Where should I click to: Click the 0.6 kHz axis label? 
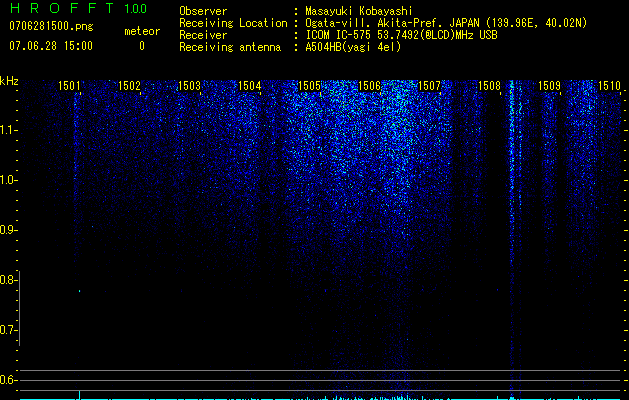(7, 380)
